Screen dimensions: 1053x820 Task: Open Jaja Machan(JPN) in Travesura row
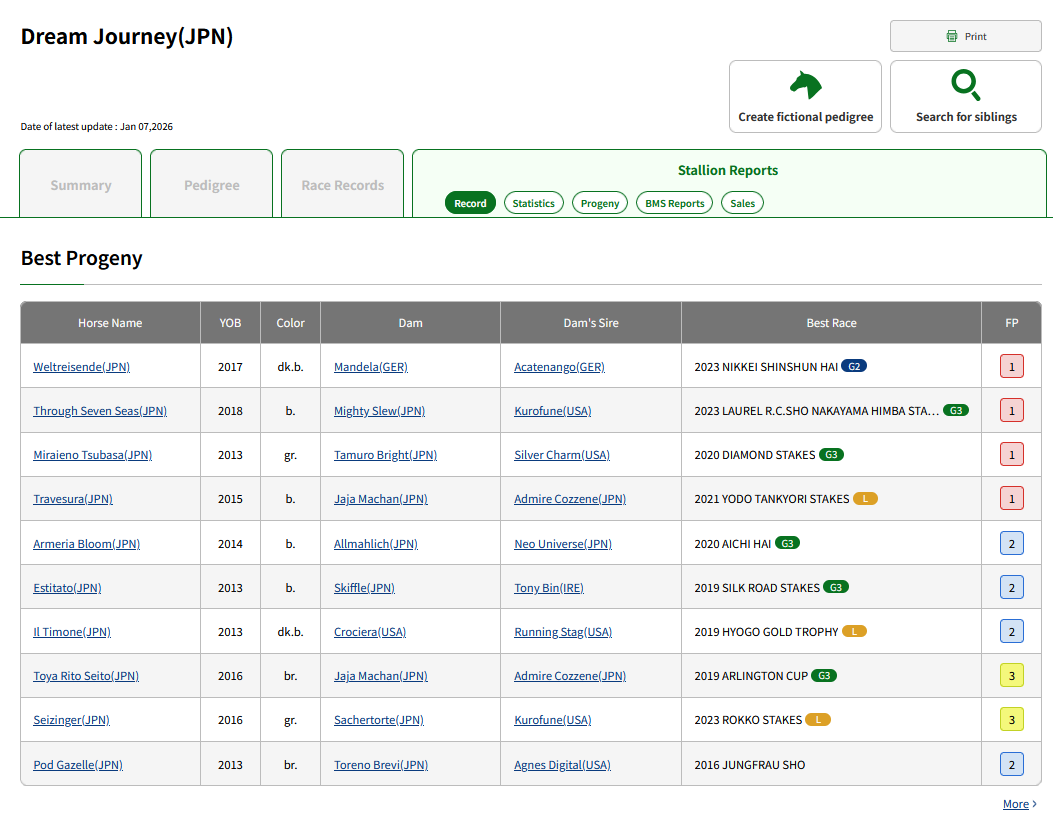381,498
